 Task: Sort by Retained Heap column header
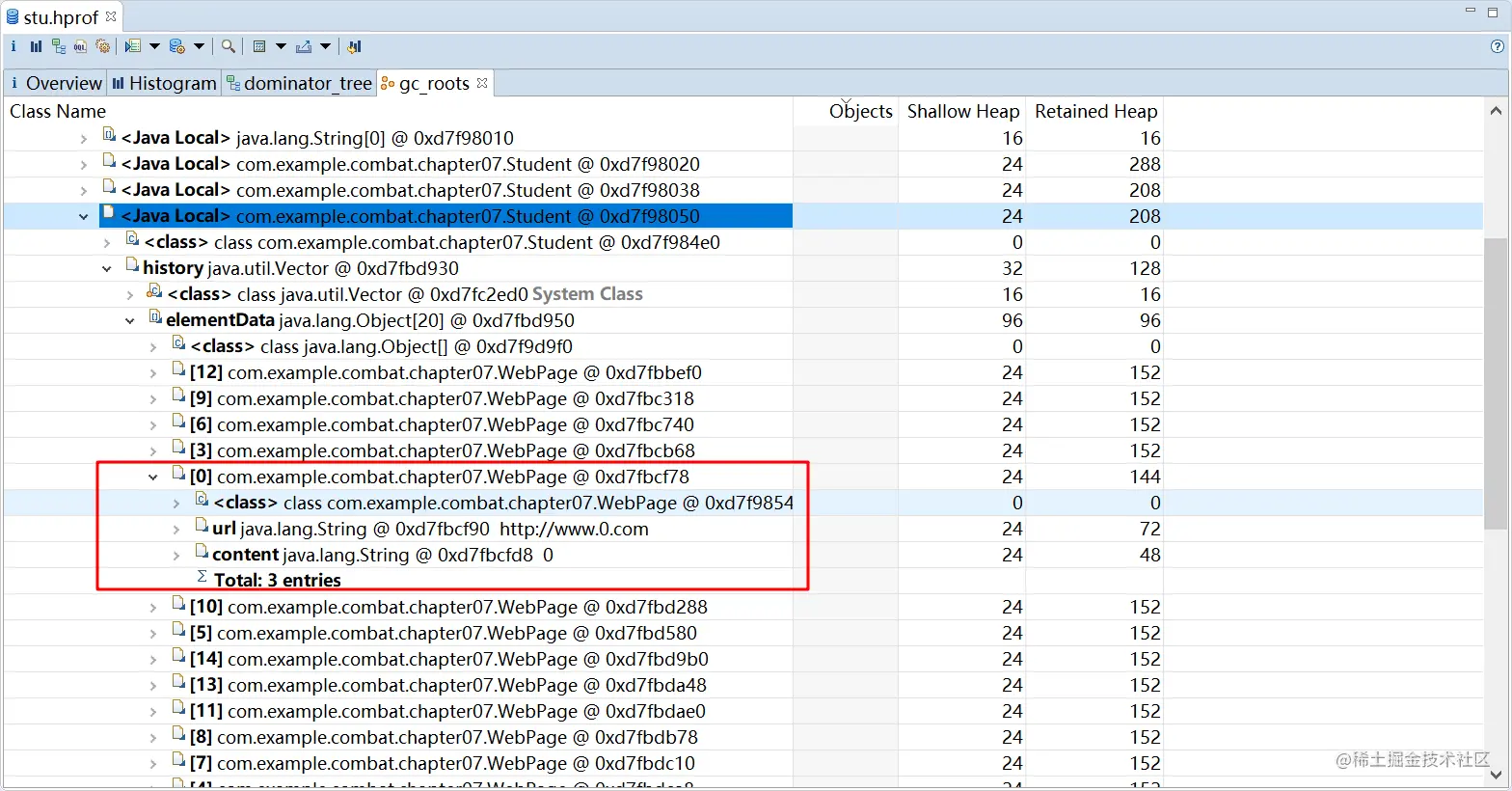pos(1094,111)
